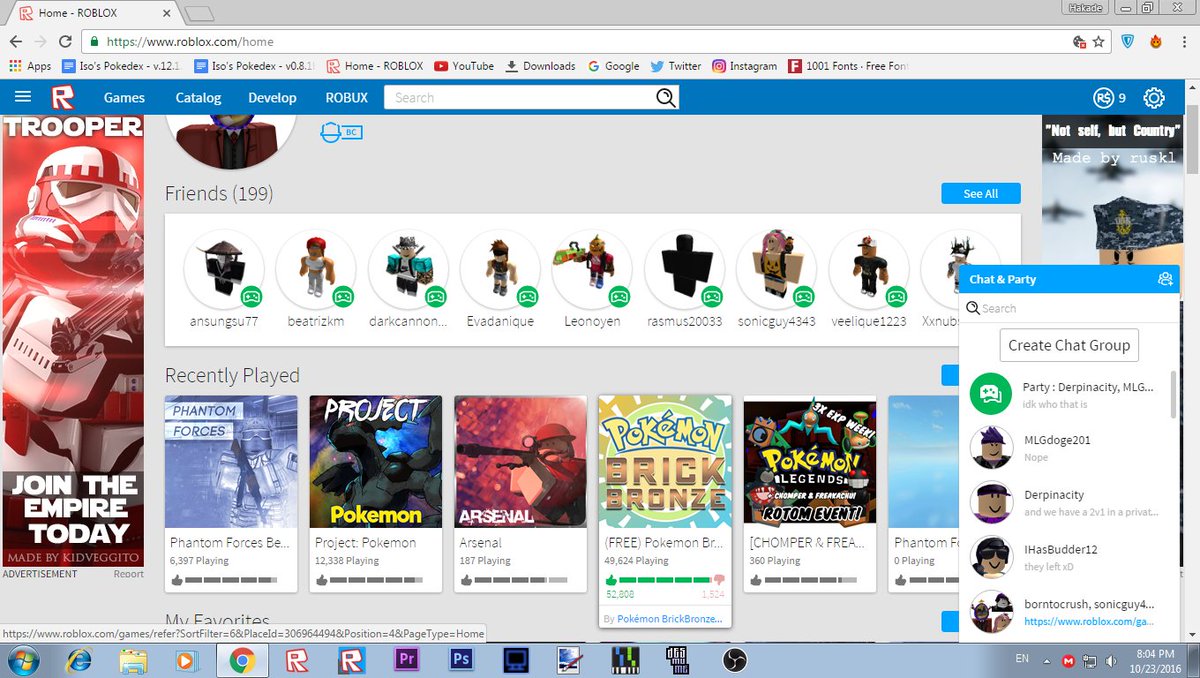The height and width of the screenshot is (678, 1200).
Task: Click the in-game status icon on veelique1223
Action: click(x=896, y=296)
